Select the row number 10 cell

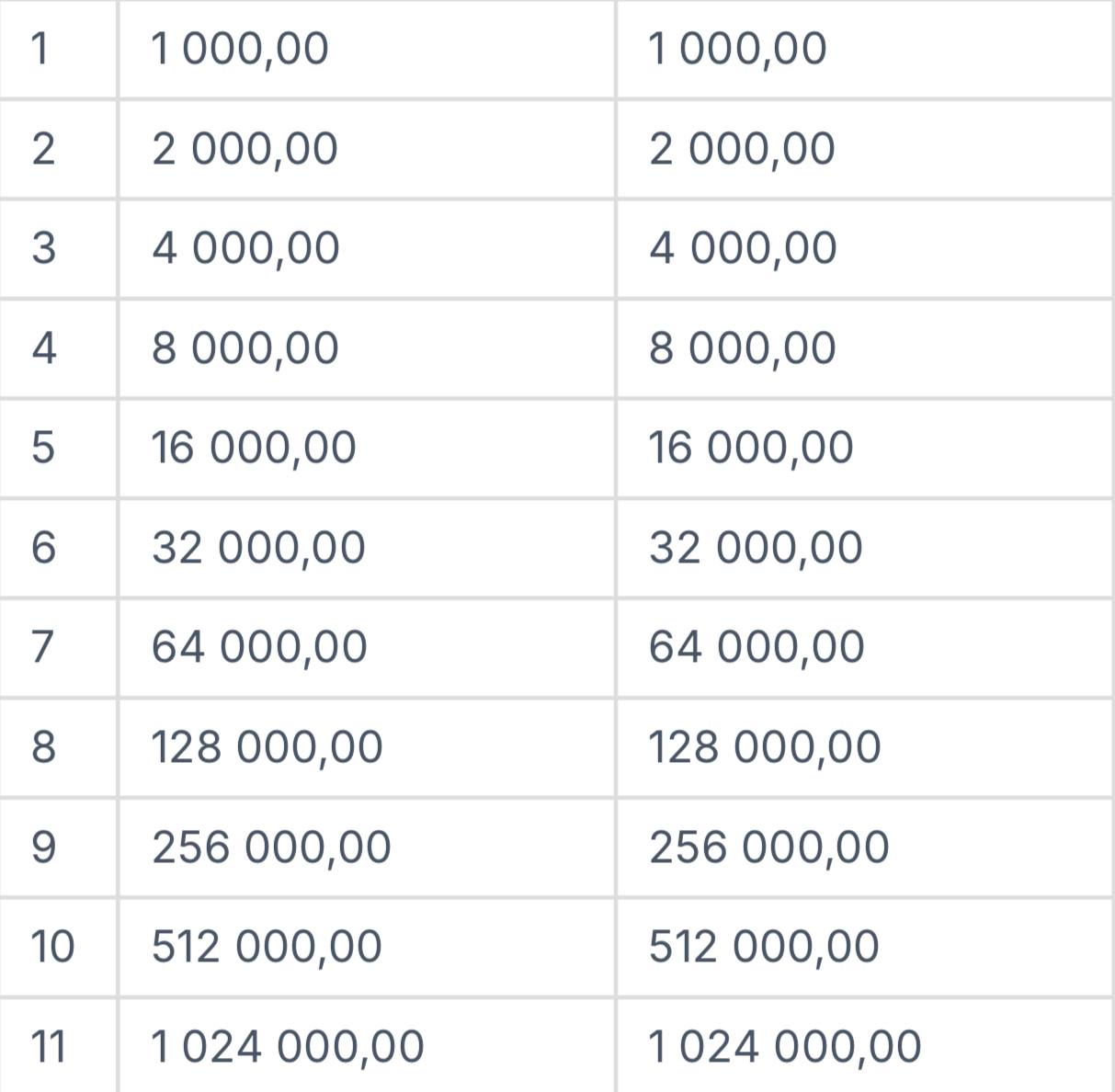point(52,947)
